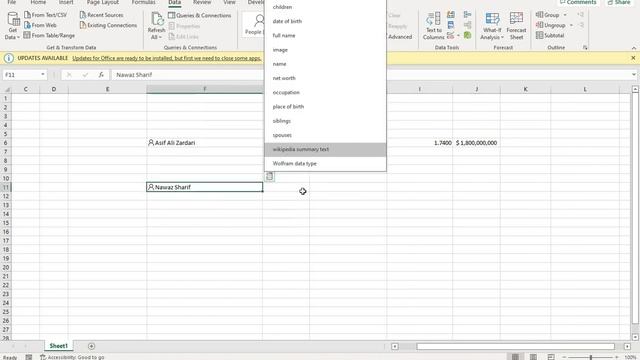The image size is (640, 360).
Task: Adjust the zoom slider handle
Action: 590,357
